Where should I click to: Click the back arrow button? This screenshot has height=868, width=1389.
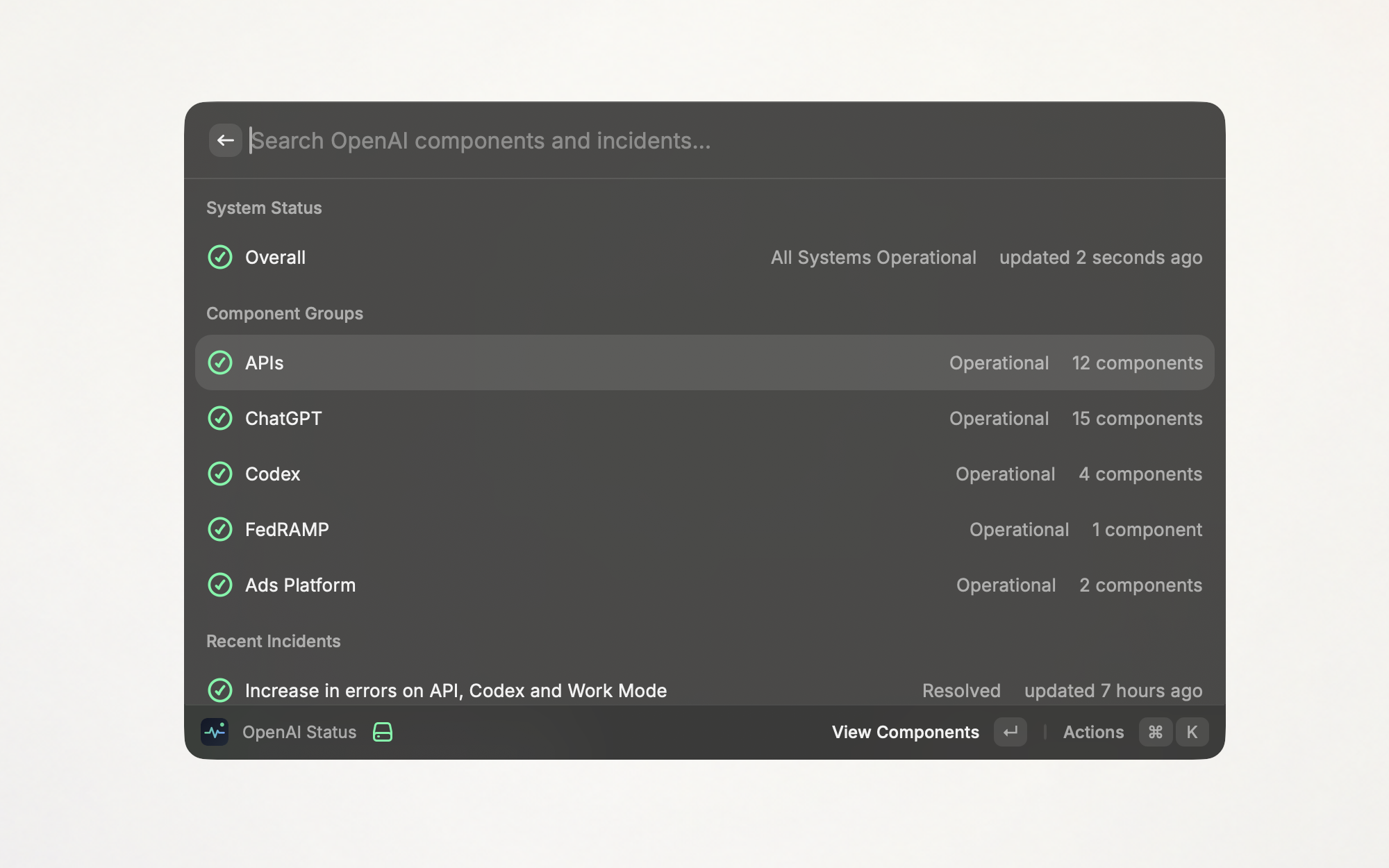pos(225,140)
